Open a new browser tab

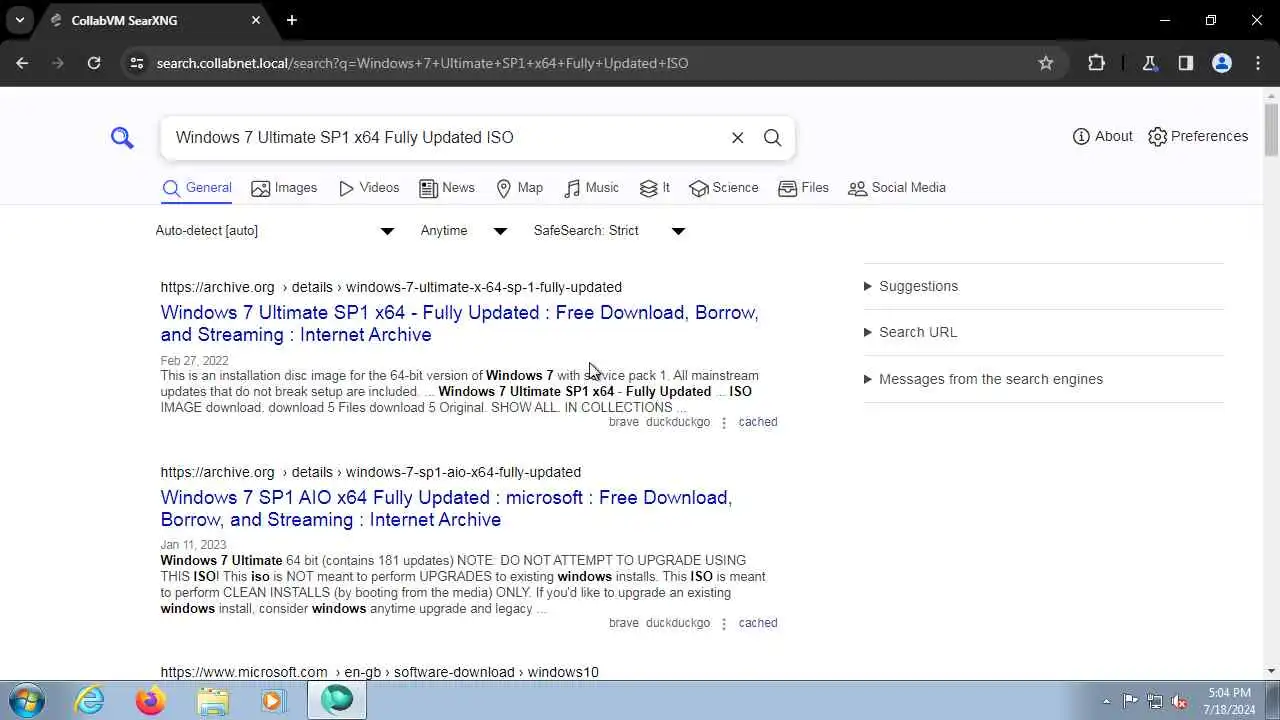292,20
